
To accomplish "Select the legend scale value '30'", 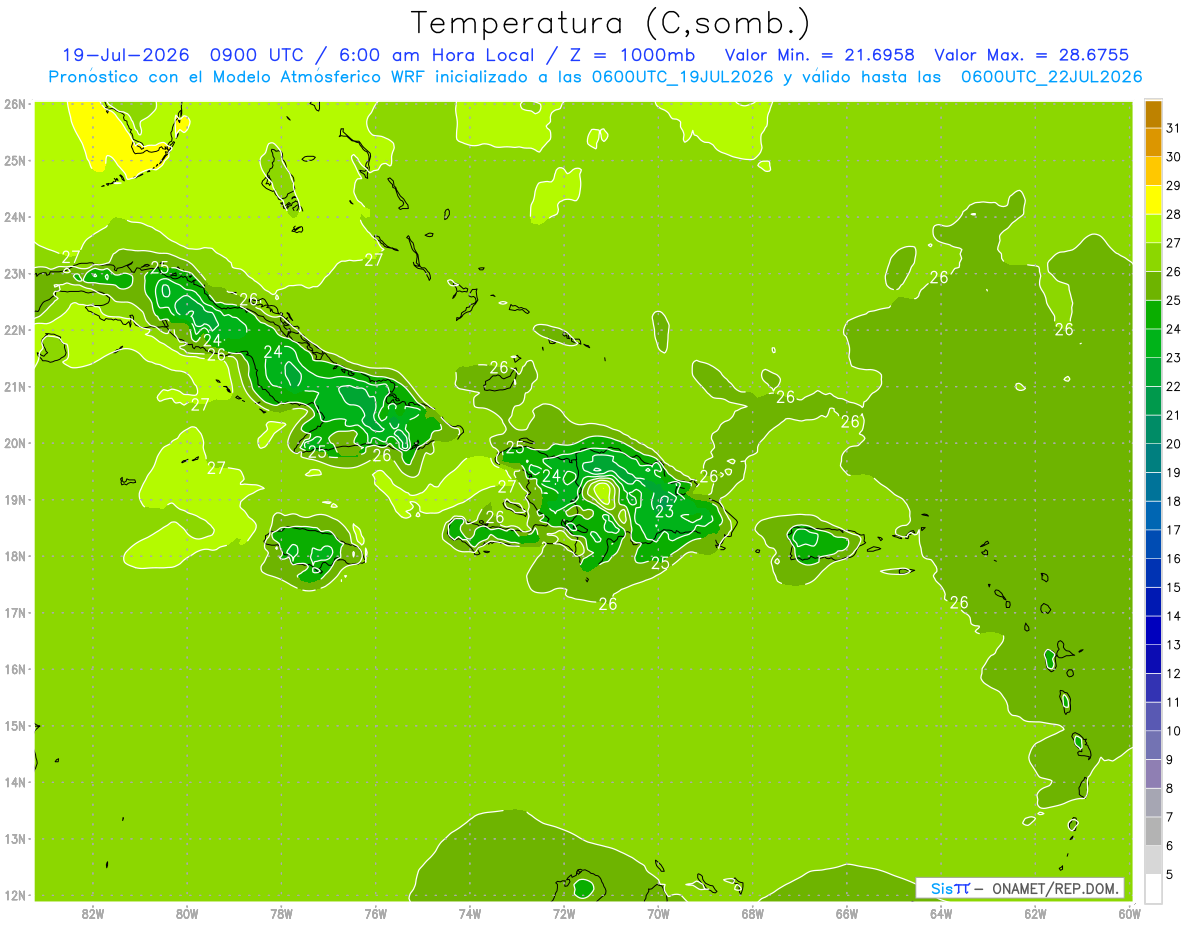I will pos(1174,157).
